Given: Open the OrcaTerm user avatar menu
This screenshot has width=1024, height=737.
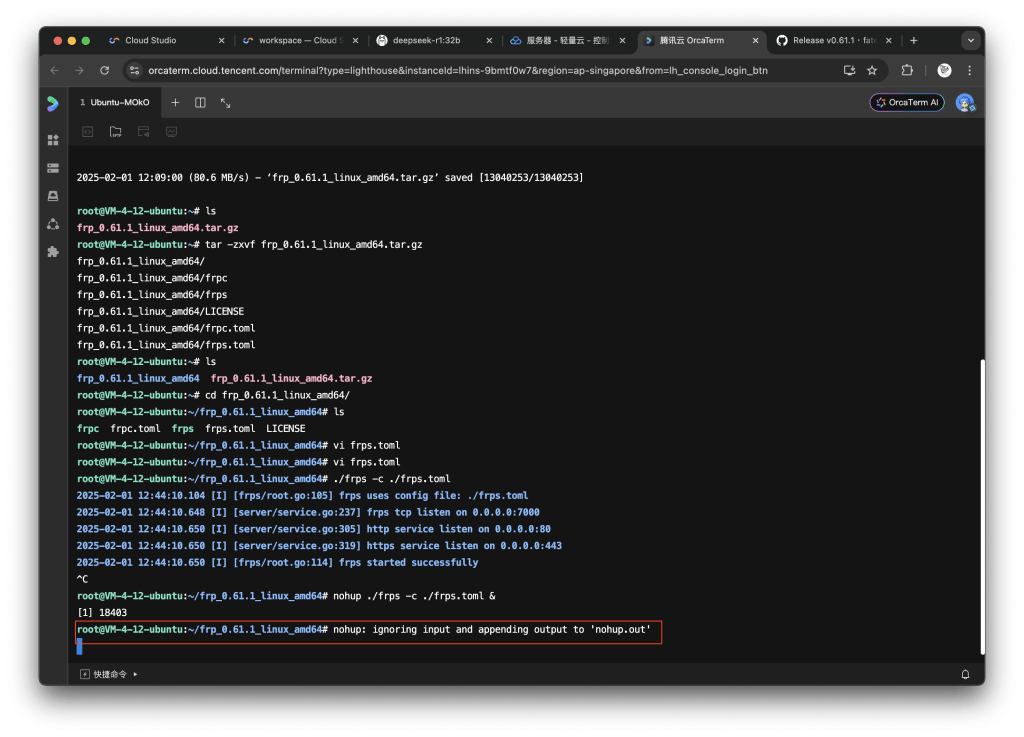Looking at the screenshot, I should [965, 102].
